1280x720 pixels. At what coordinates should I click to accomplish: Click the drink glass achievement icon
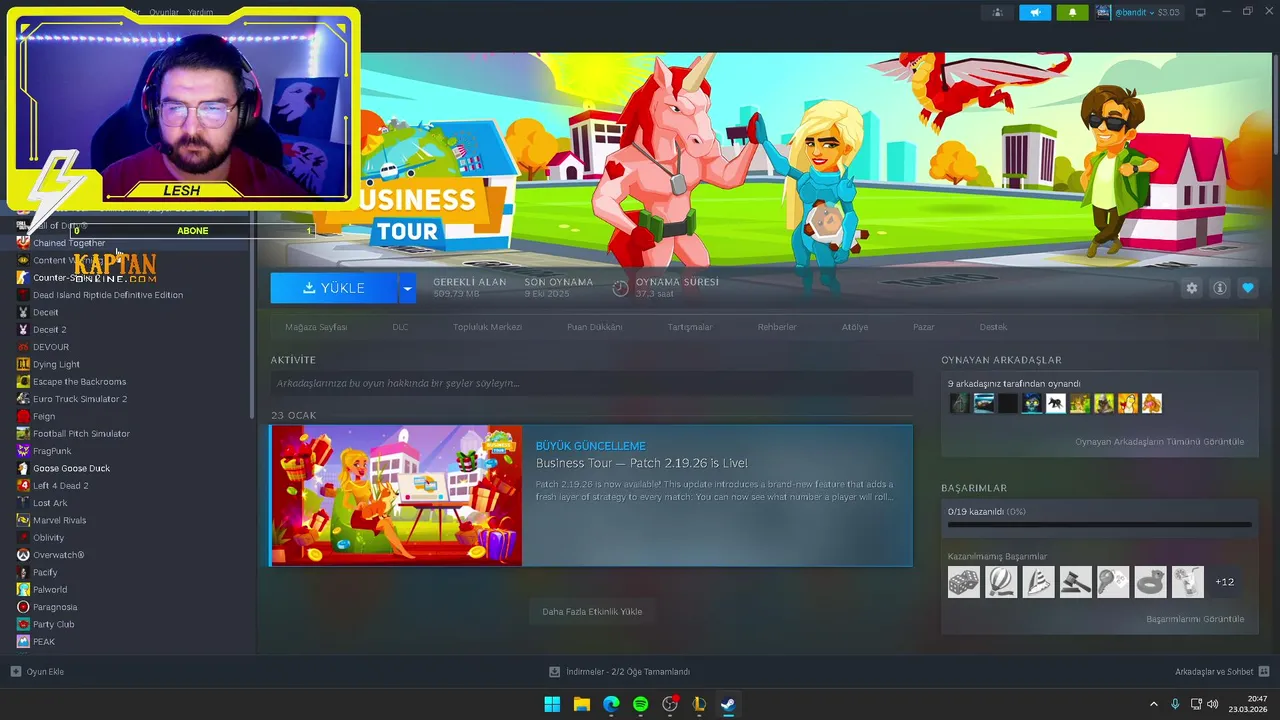coord(1187,582)
